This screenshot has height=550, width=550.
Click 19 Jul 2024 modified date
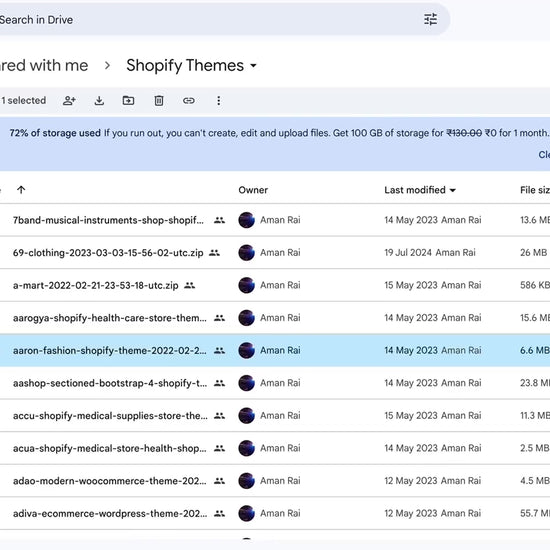[408, 253]
